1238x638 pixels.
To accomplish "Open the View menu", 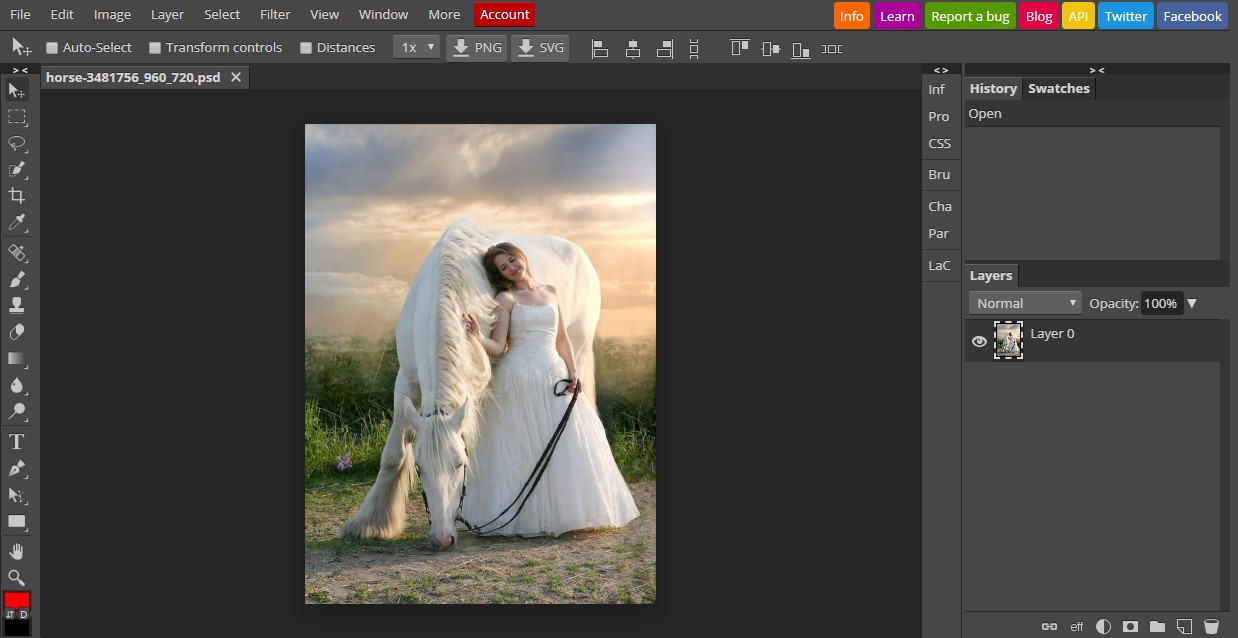I will (324, 14).
